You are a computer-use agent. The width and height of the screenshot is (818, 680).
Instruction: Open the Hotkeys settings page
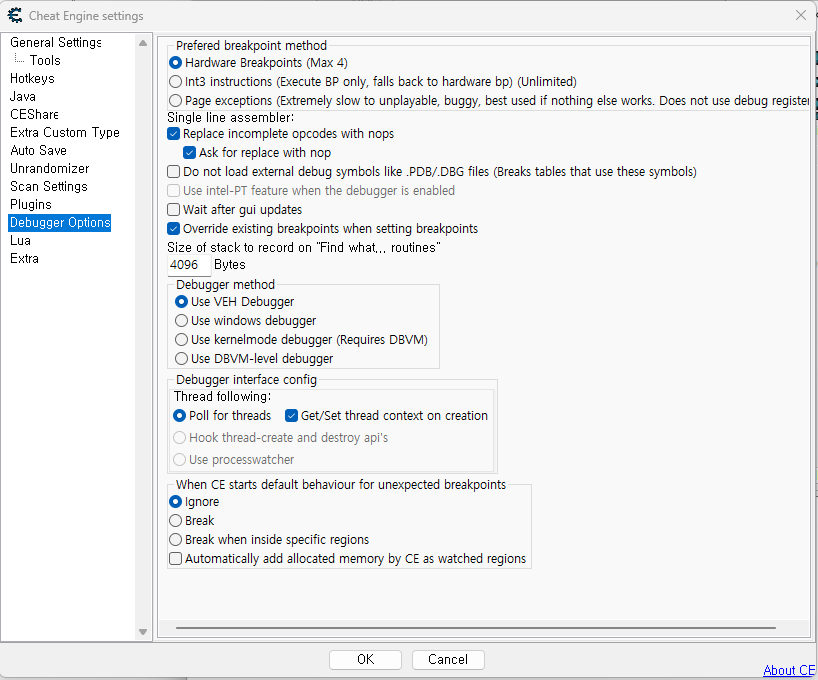click(x=32, y=78)
